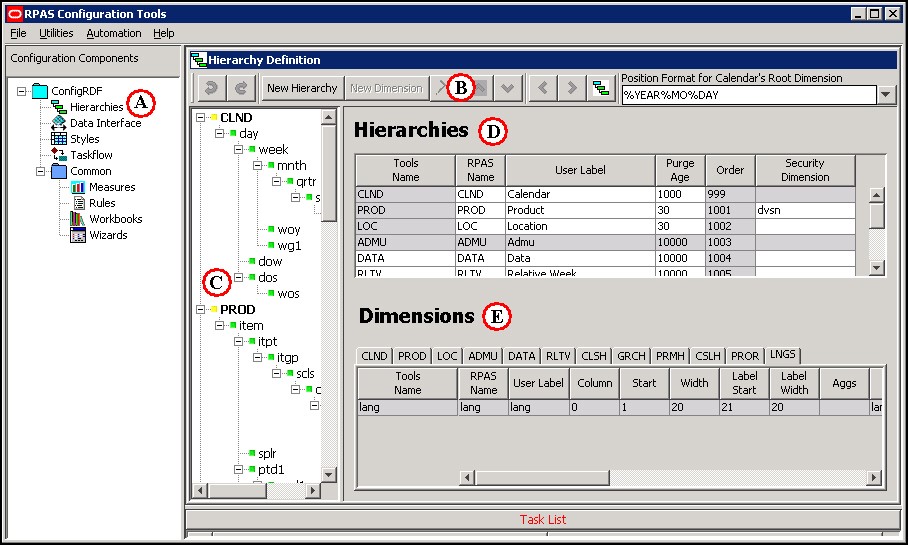Click the right-arrow toolbar button
This screenshot has height=545, width=908.
point(572,88)
